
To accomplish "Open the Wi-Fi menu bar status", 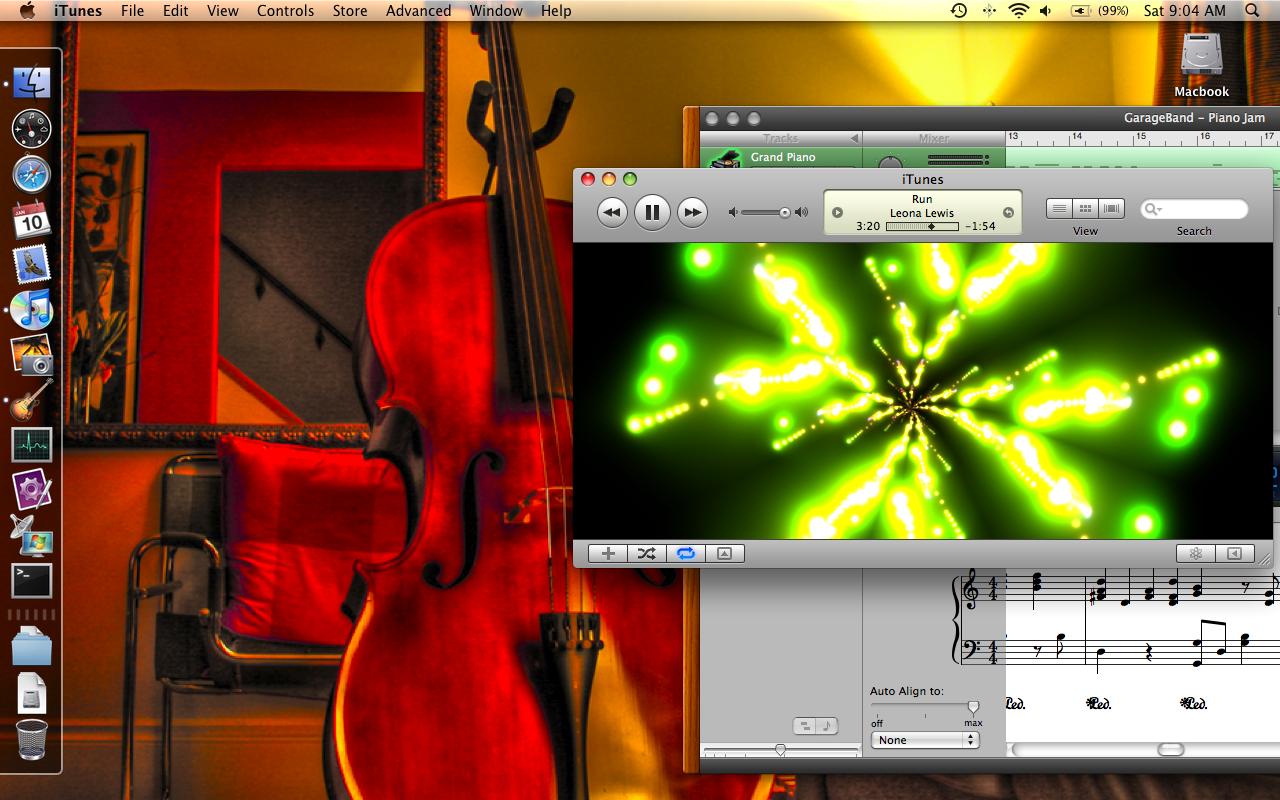I will tap(1018, 11).
